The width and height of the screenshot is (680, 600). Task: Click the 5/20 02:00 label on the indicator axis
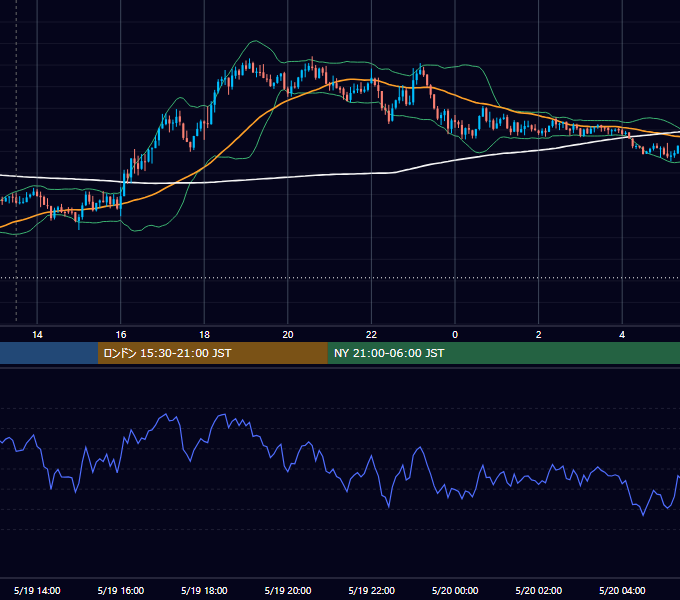point(539,590)
